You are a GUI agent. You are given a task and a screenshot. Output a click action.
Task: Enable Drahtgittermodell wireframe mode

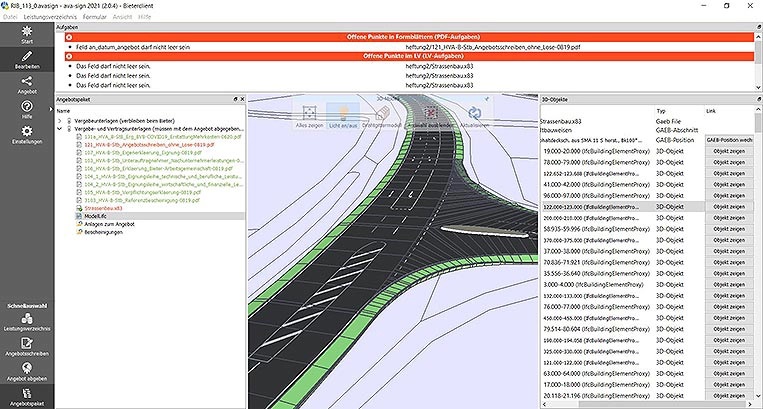pyautogui.click(x=382, y=117)
